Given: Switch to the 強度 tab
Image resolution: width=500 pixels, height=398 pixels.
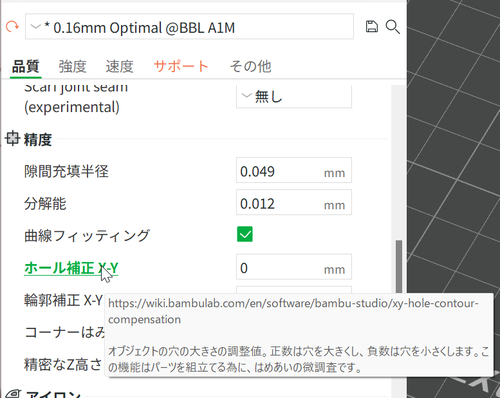Looking at the screenshot, I should pos(72,66).
